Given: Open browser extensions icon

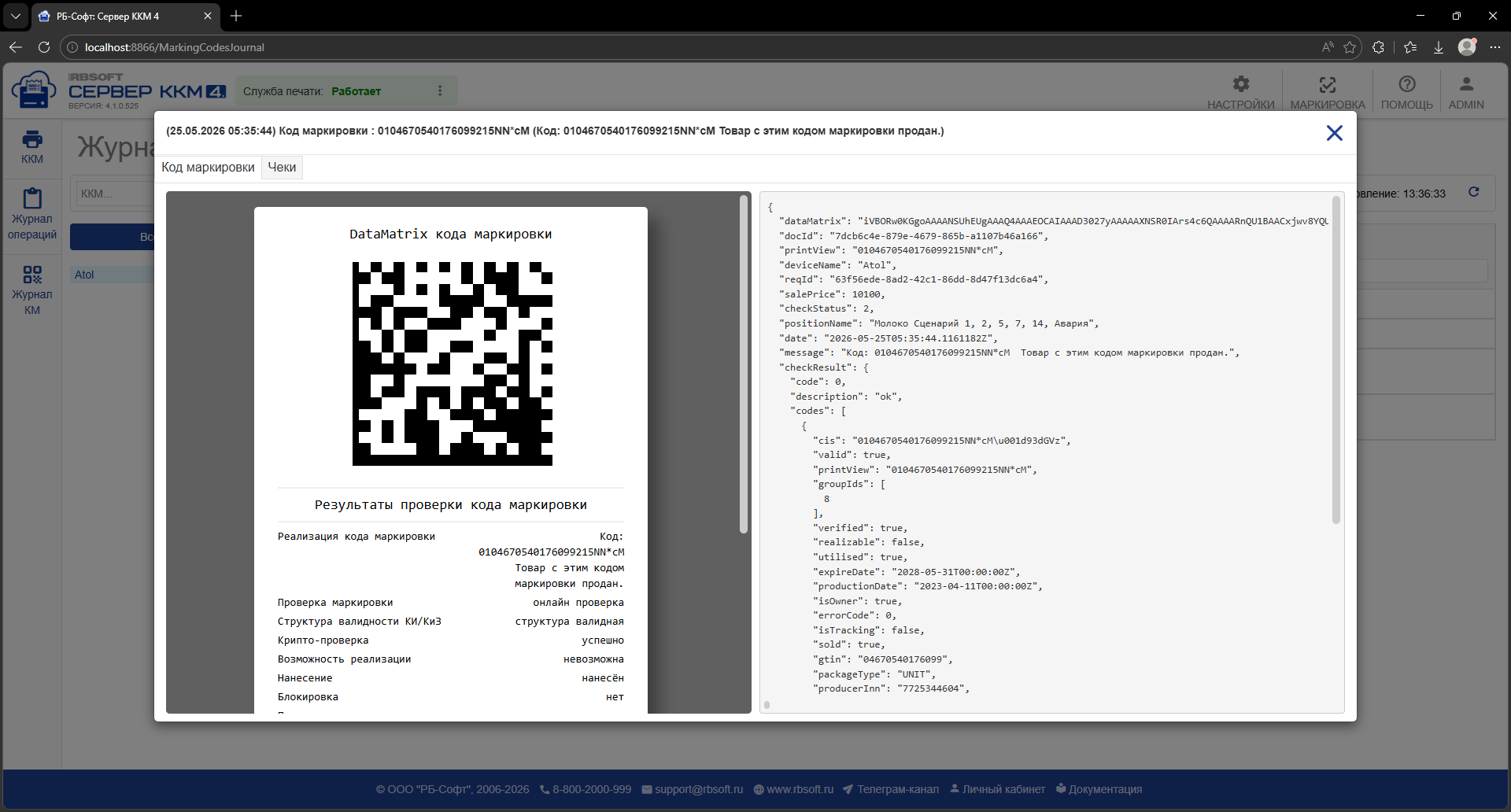Looking at the screenshot, I should pyautogui.click(x=1378, y=47).
